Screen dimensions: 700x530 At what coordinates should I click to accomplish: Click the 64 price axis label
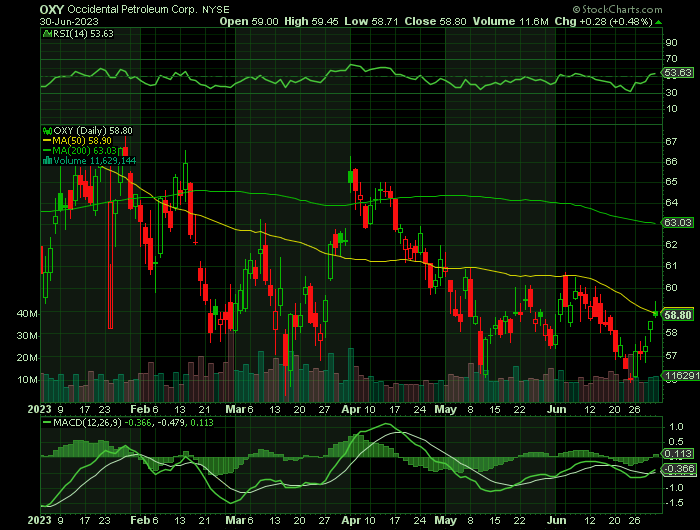tap(671, 202)
